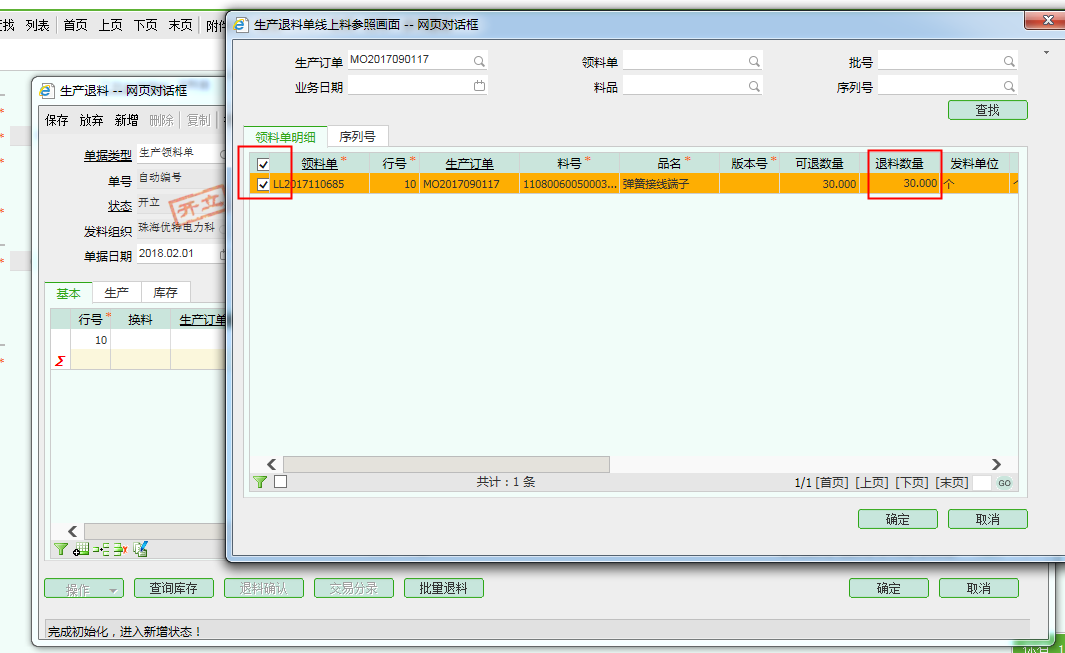1065x653 pixels.
Task: Click the search icon in 生产订单 field
Action: tap(479, 61)
